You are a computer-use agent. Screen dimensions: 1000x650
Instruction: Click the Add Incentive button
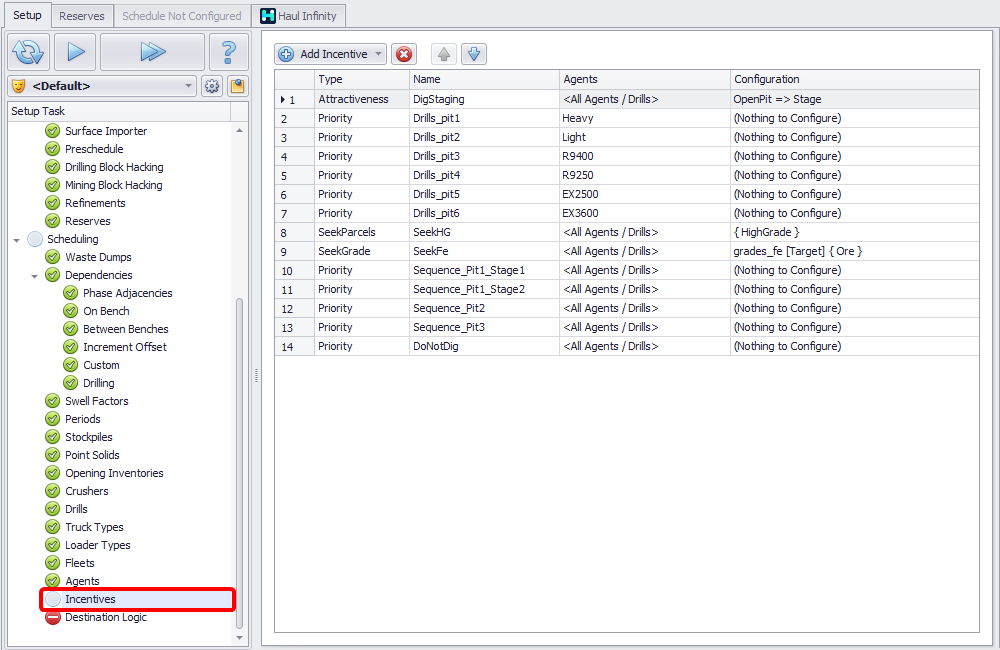[x=324, y=54]
